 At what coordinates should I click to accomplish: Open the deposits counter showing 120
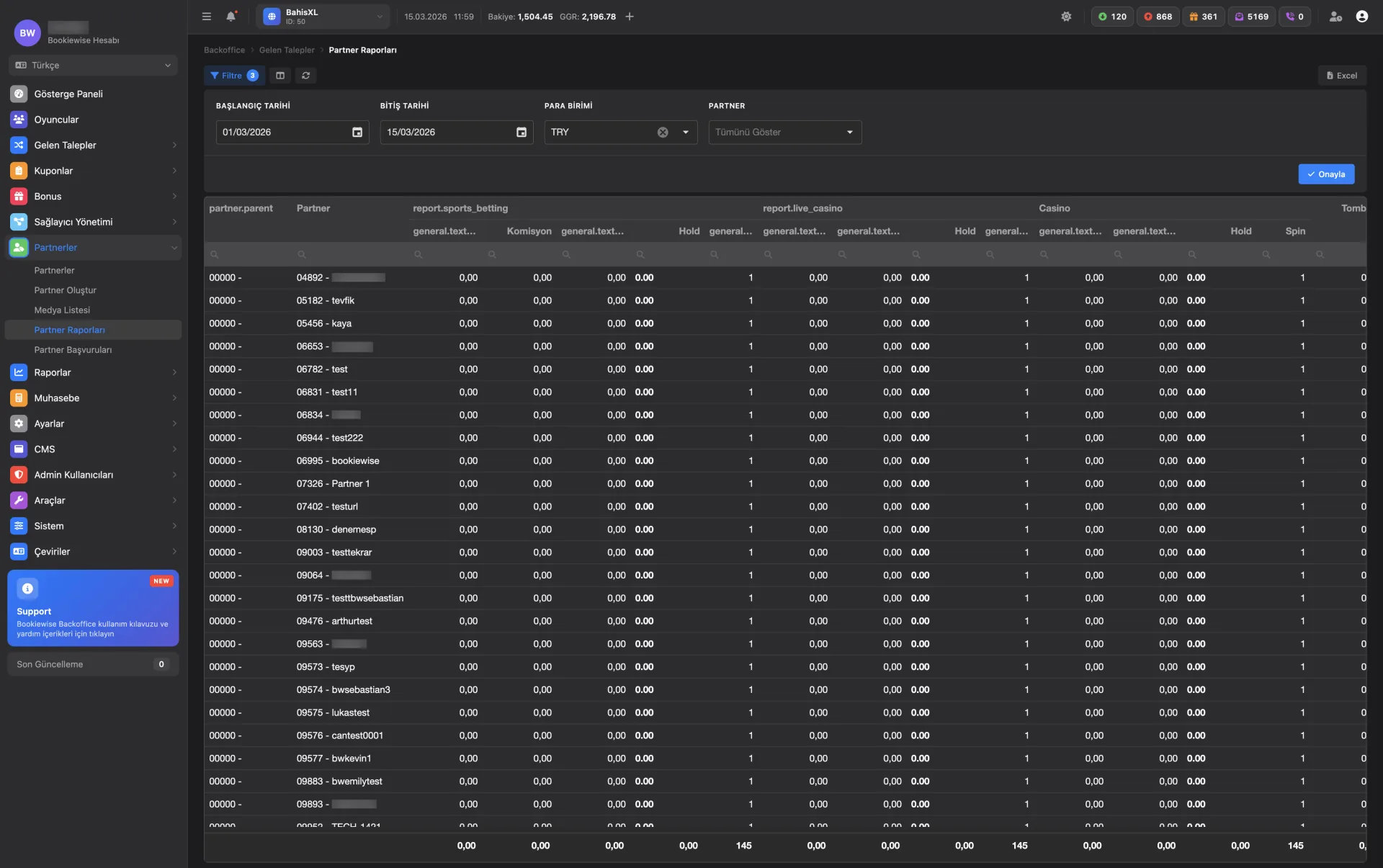(x=1111, y=17)
